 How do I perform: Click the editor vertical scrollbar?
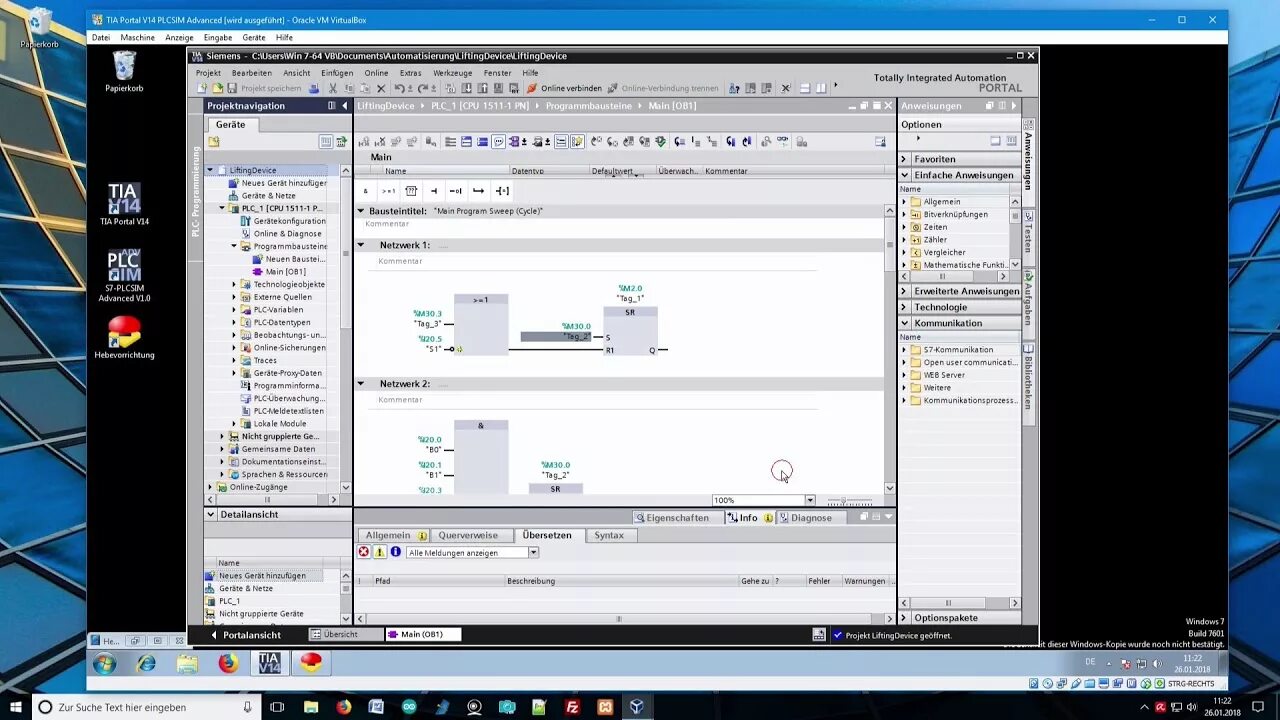click(x=890, y=349)
